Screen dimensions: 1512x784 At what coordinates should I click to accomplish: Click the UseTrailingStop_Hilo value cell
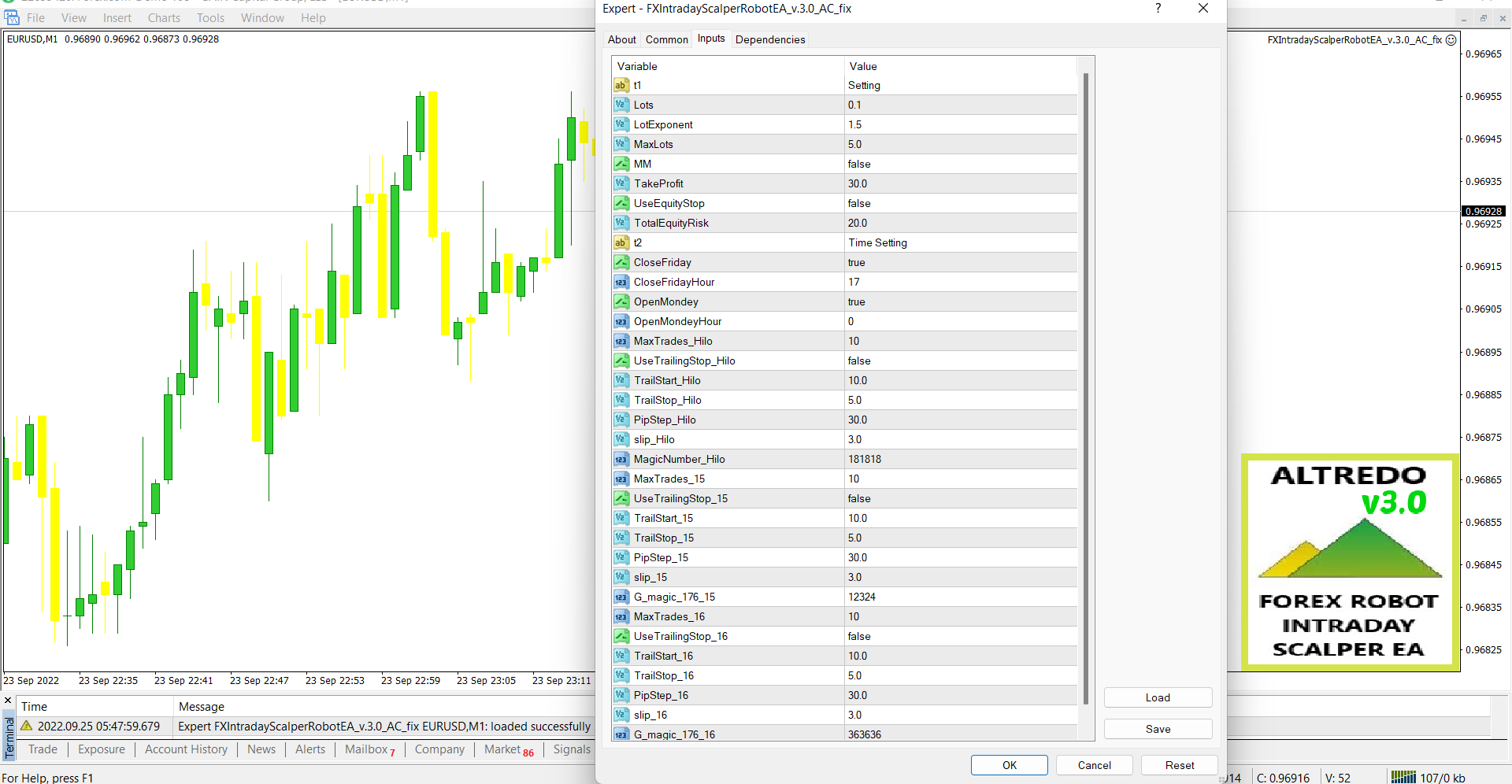coord(961,361)
